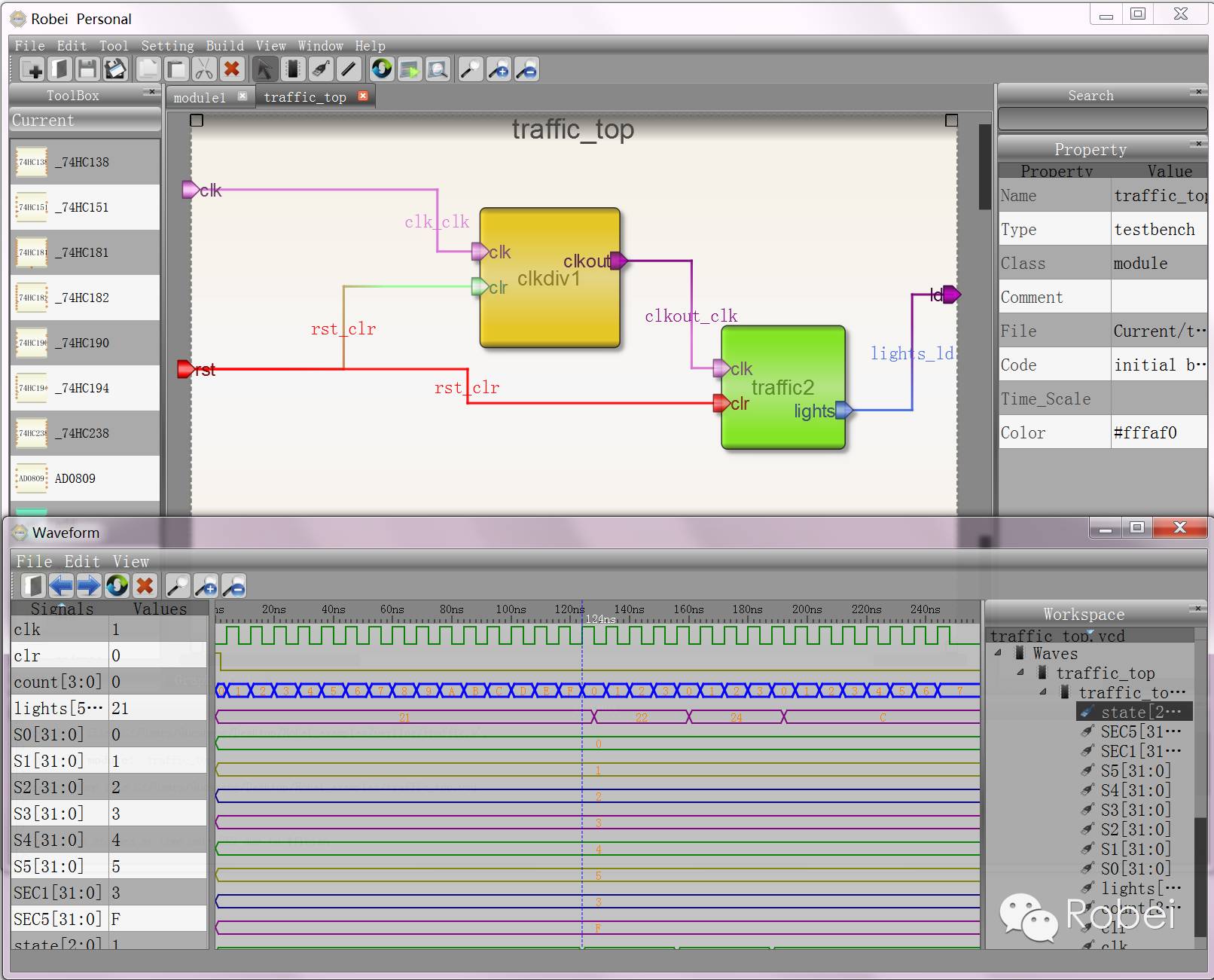The image size is (1214, 980).
Task: Select S0[31:0] in Workspace tree
Action: (x=1135, y=869)
